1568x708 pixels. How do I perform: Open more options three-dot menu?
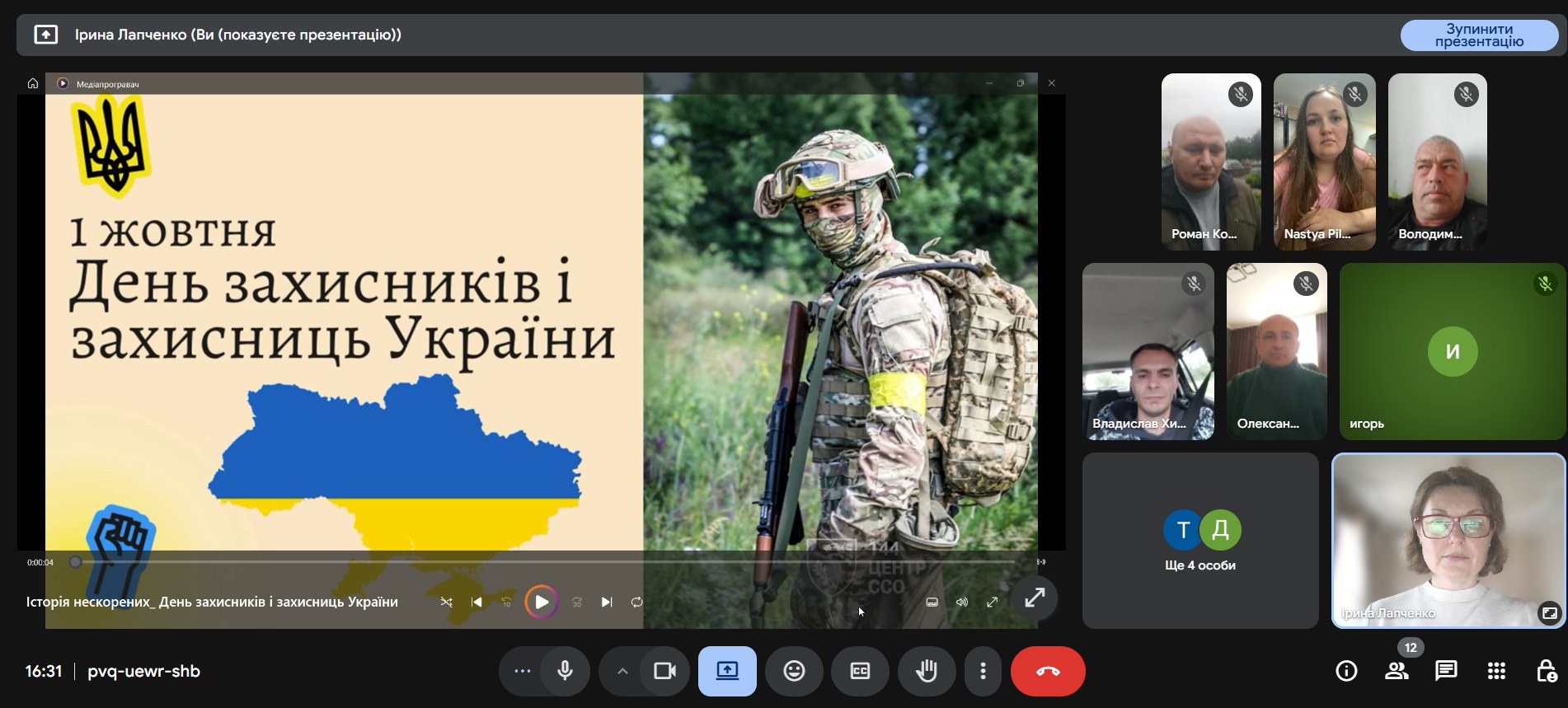[983, 671]
